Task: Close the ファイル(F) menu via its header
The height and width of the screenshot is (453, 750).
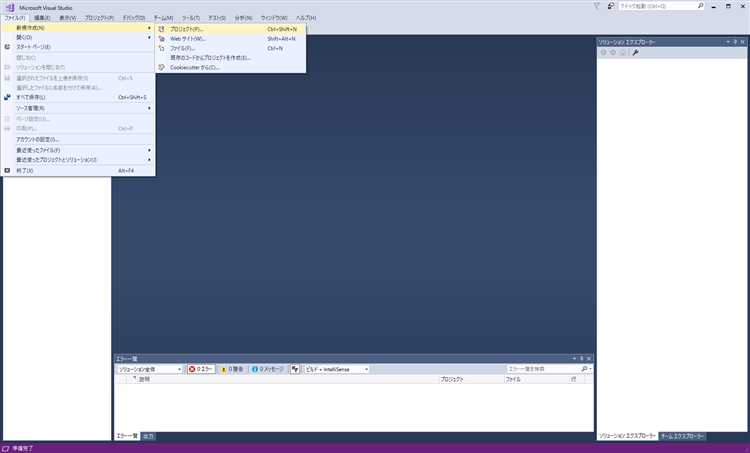Action: click(14, 18)
